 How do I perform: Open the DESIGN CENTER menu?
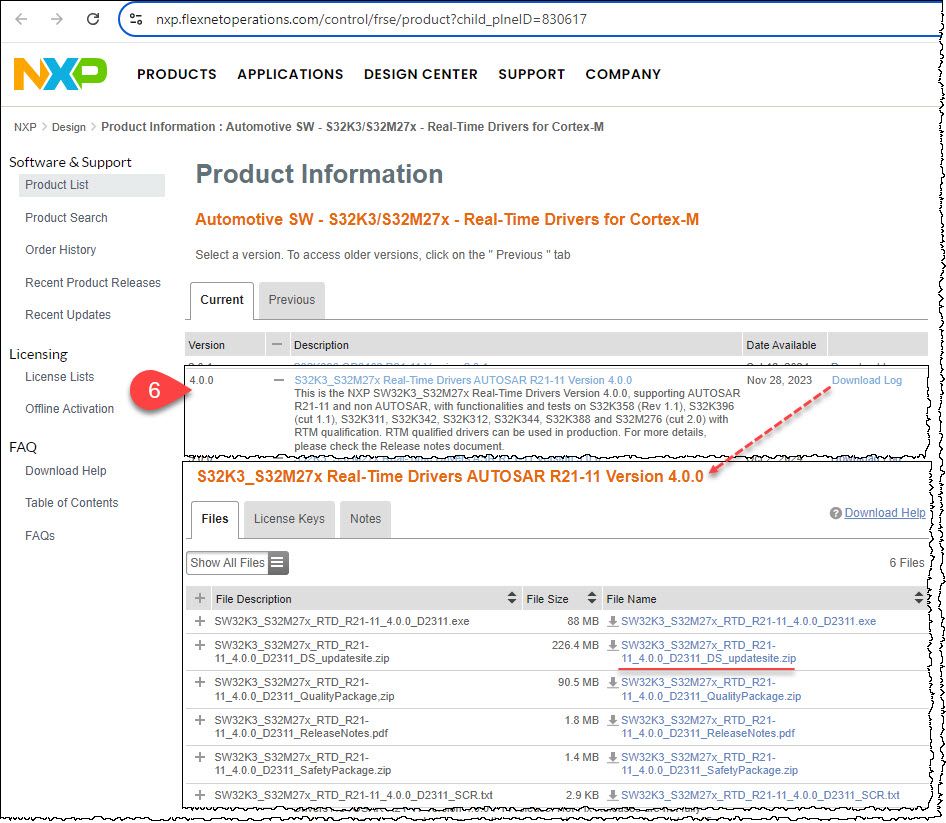421,74
